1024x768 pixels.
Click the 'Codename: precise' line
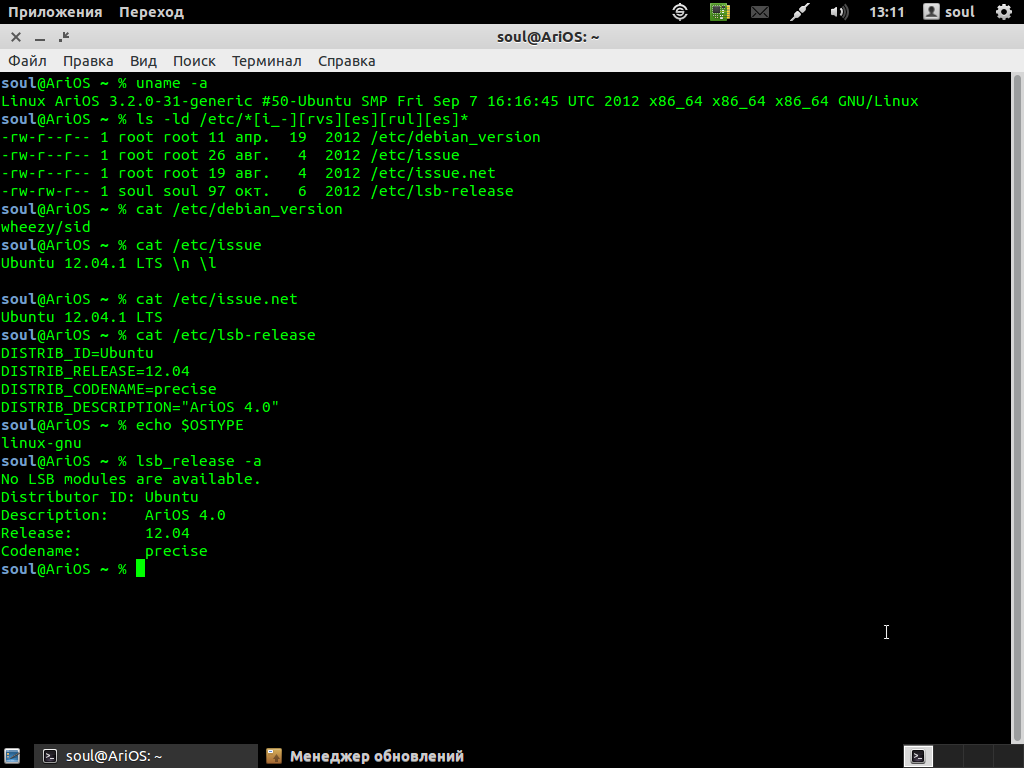[x=104, y=551]
